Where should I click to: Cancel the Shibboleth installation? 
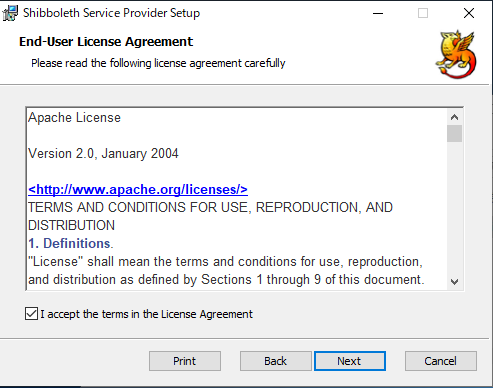(441, 361)
